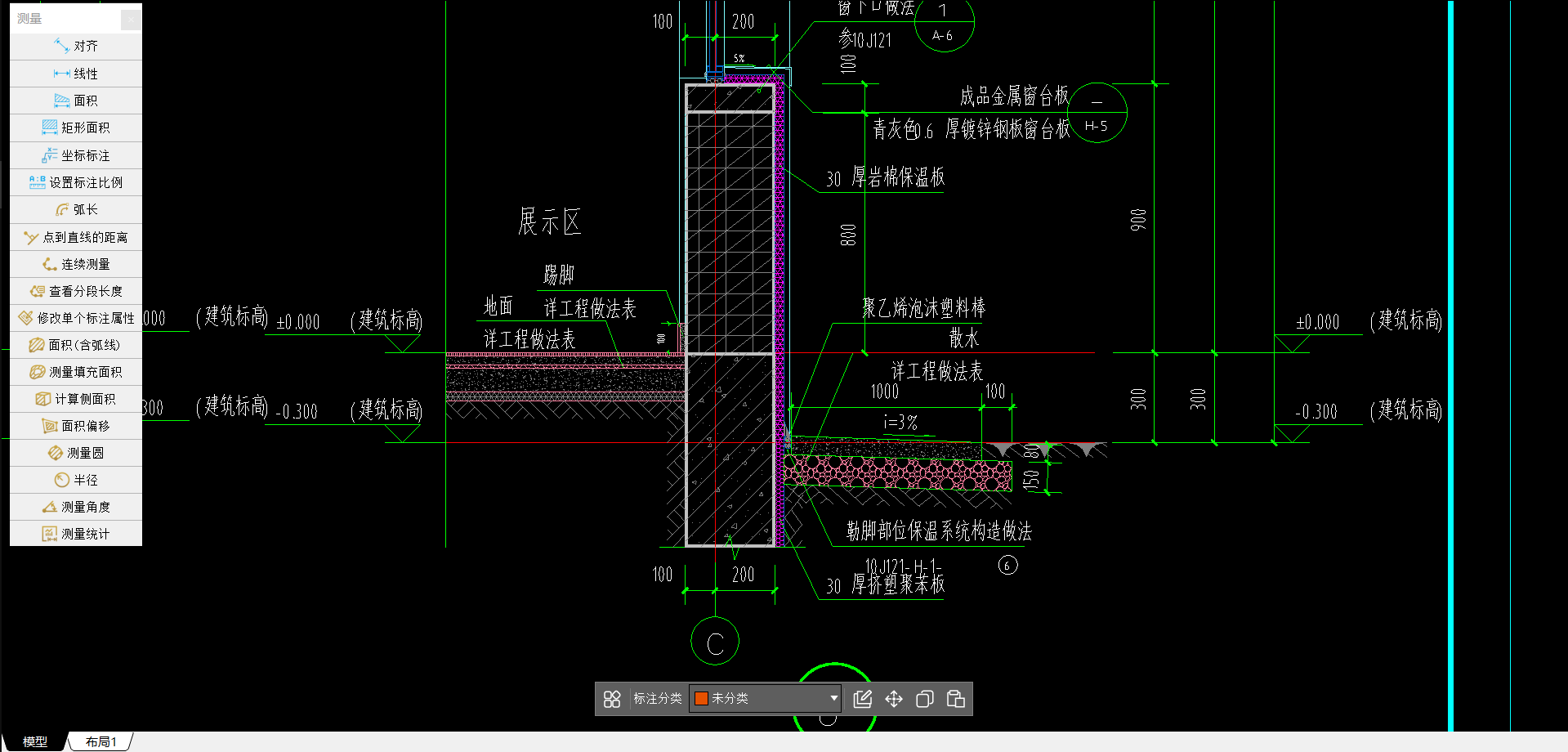Image resolution: width=1568 pixels, height=752 pixels.
Task: Pick the 计算侧面积 side area tool
Action: coord(76,399)
